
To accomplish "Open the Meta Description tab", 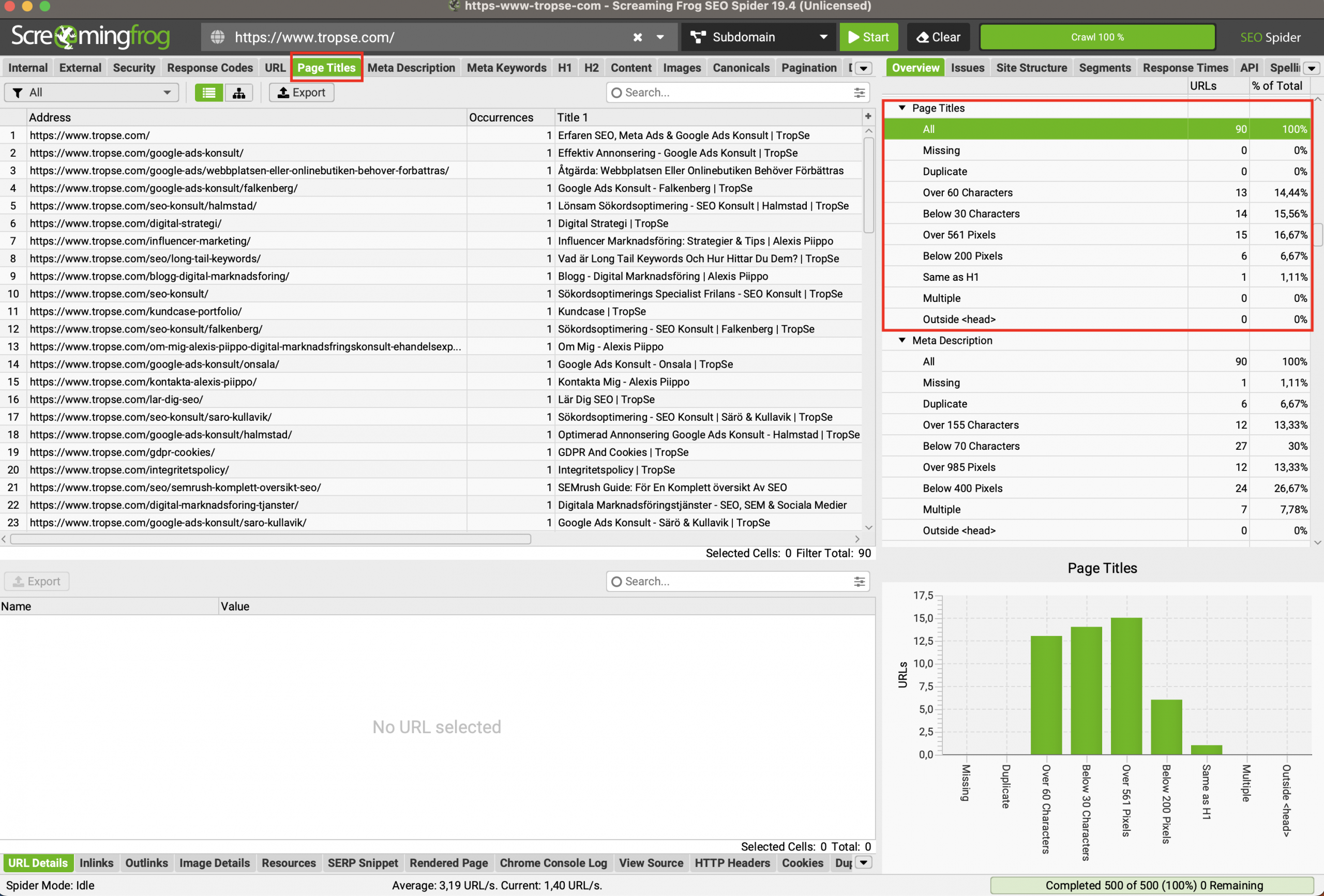I will point(411,68).
